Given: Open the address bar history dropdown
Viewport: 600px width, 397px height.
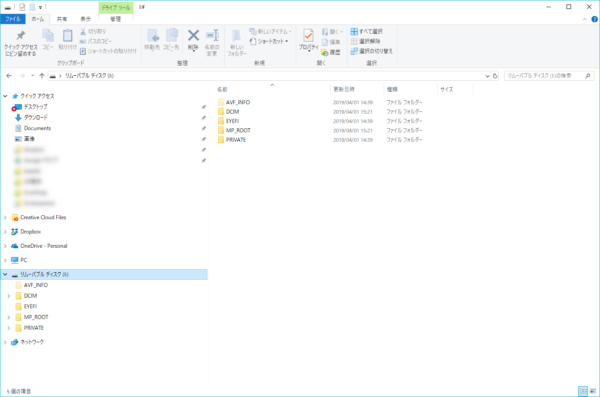Looking at the screenshot, I should (487, 76).
